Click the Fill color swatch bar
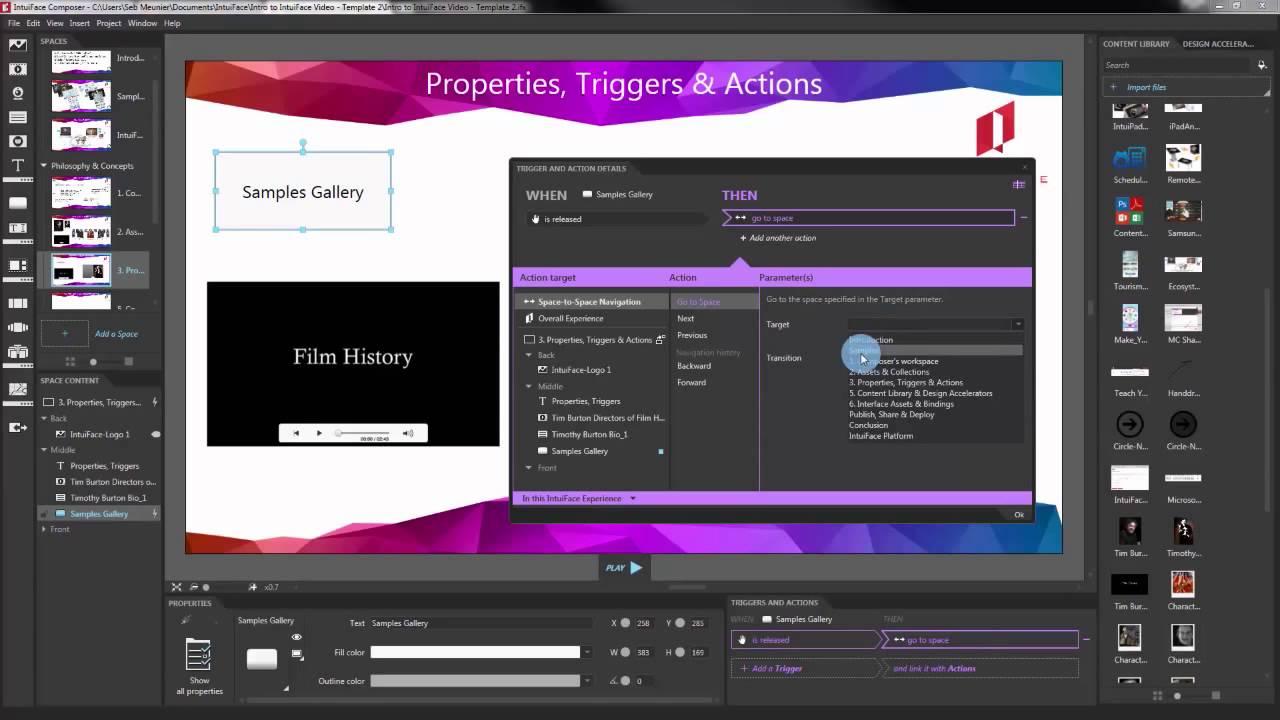1280x720 pixels. pyautogui.click(x=475, y=652)
